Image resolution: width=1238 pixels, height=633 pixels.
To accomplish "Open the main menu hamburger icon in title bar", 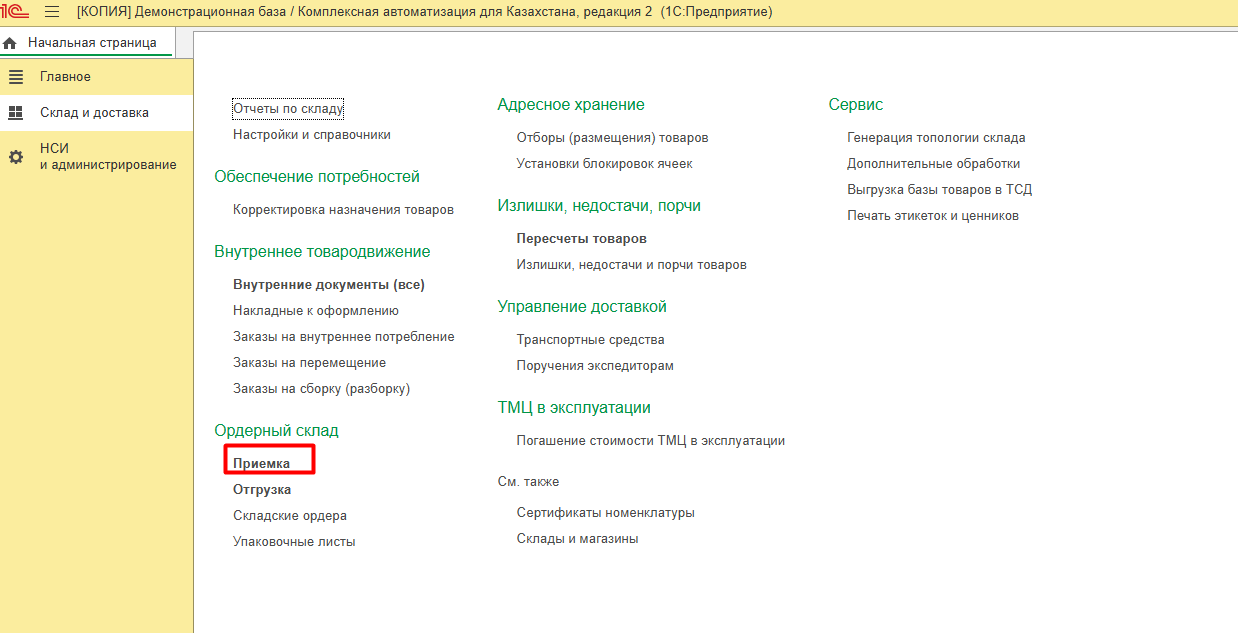I will tap(52, 12).
